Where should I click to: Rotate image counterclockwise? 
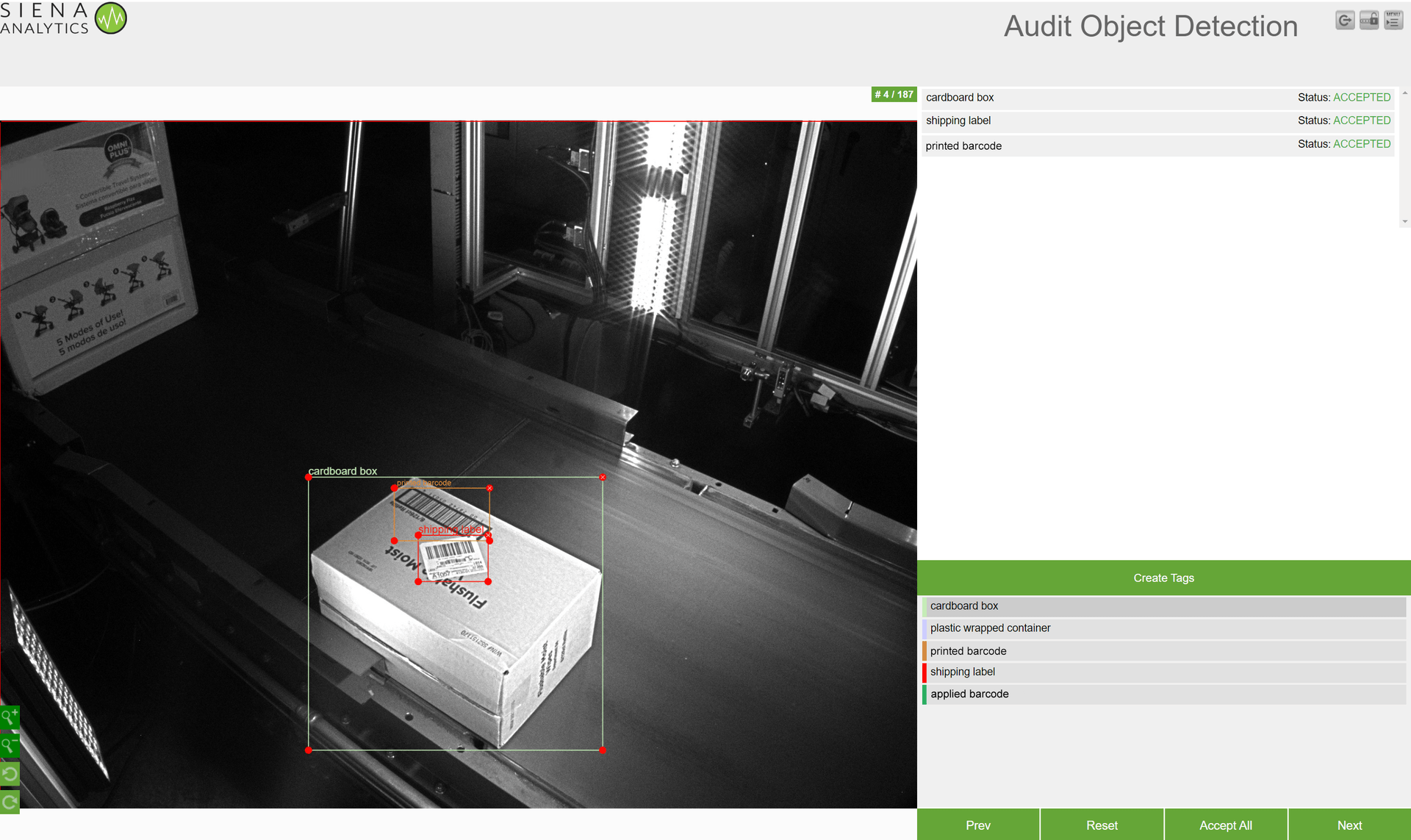(10, 774)
